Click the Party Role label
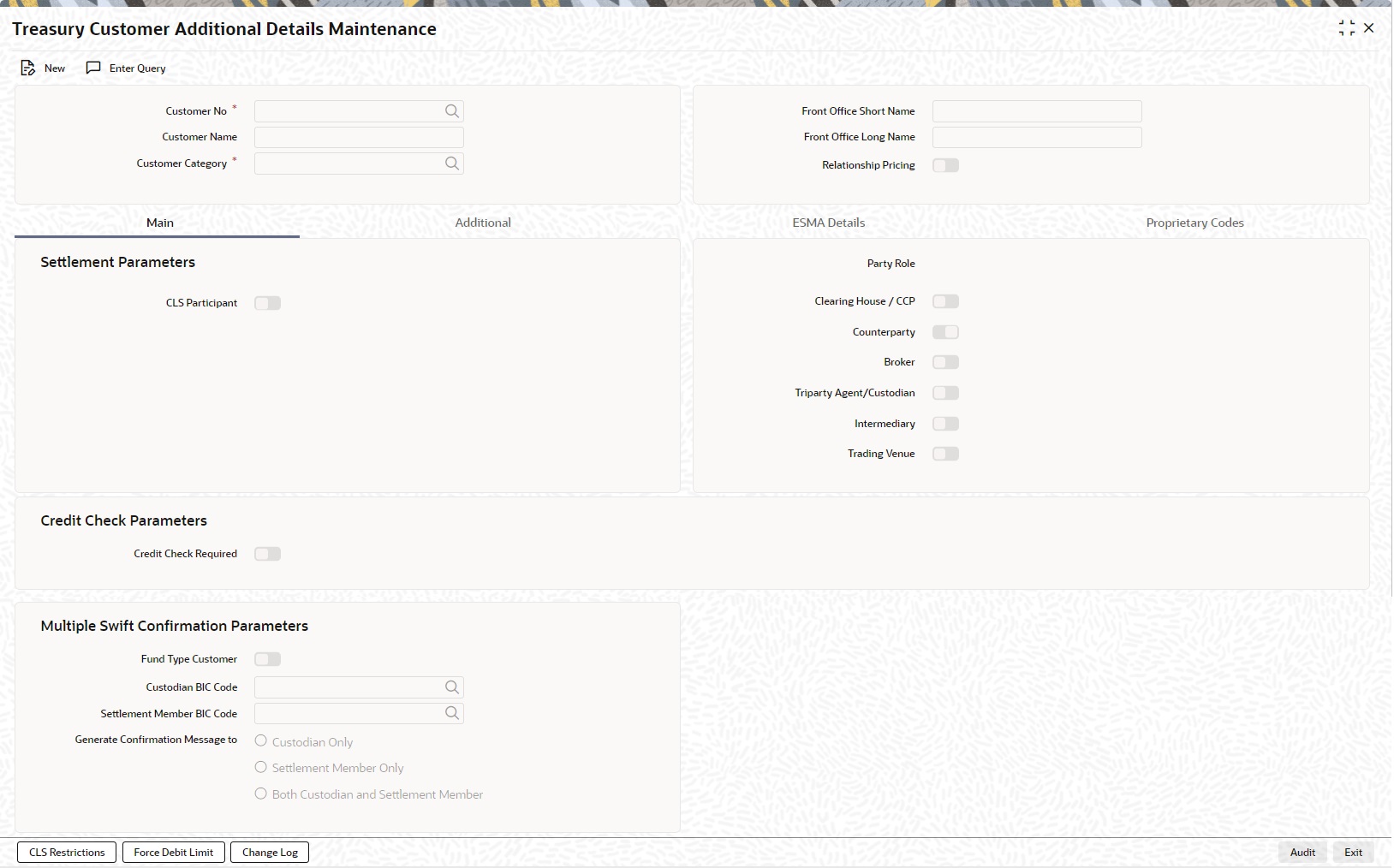The height and width of the screenshot is (868, 1394). point(891,264)
